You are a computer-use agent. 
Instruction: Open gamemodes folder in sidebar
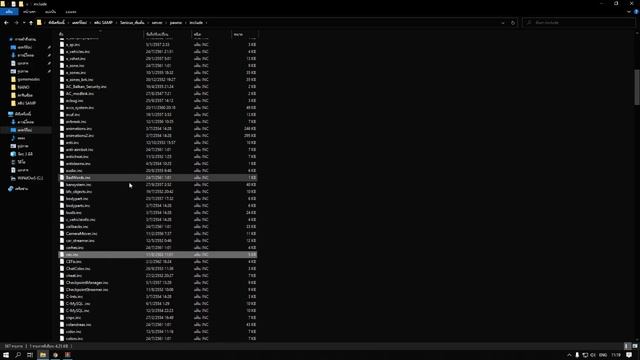[25, 79]
